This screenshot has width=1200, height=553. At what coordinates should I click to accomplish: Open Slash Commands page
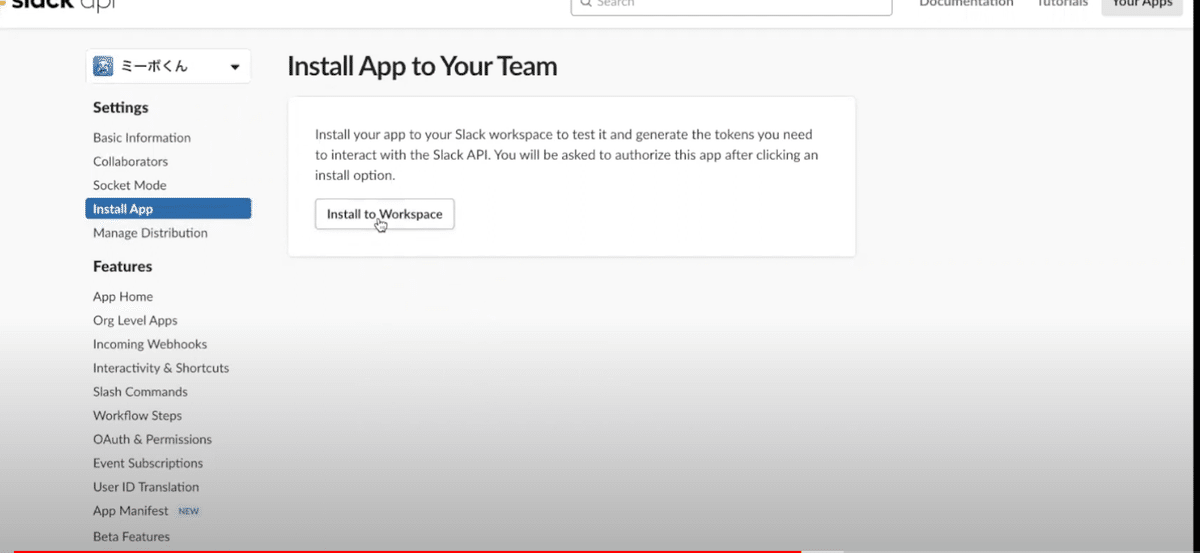140,392
